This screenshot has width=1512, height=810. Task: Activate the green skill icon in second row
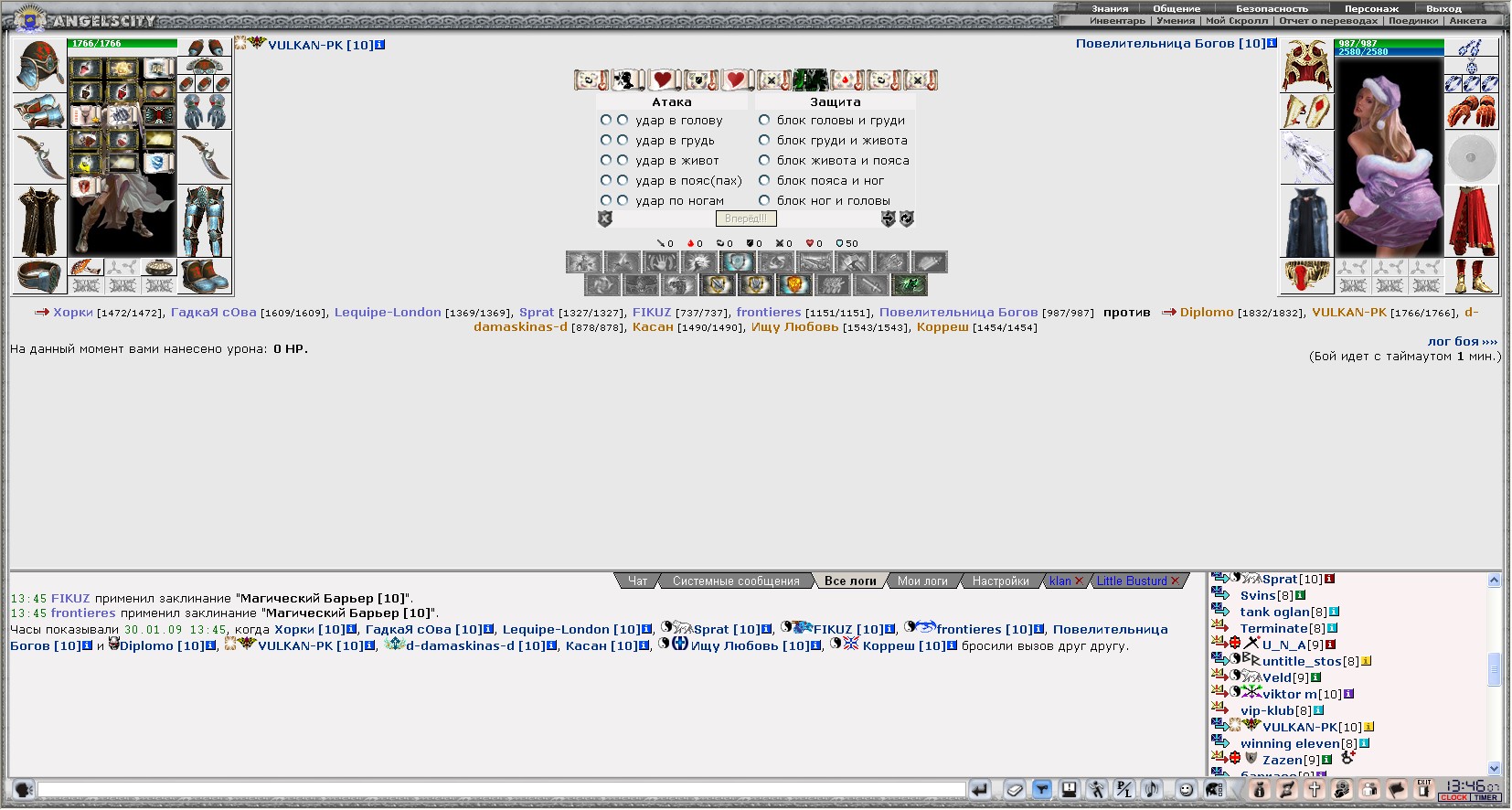tap(910, 285)
